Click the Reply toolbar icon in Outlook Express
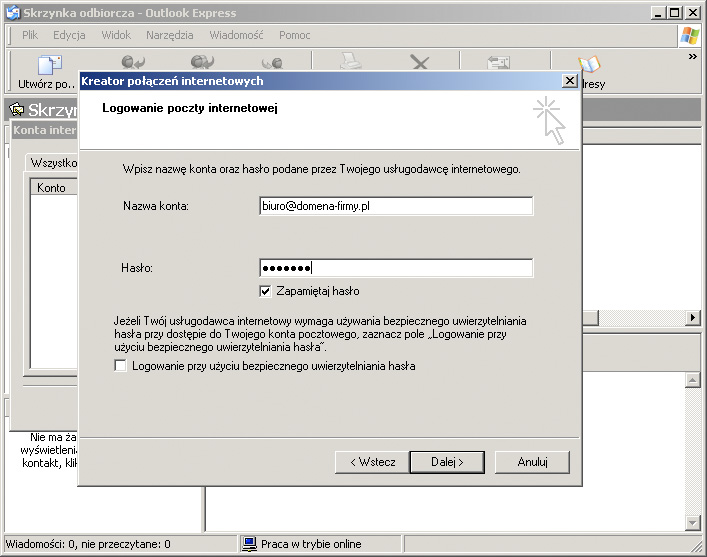 (x=133, y=62)
